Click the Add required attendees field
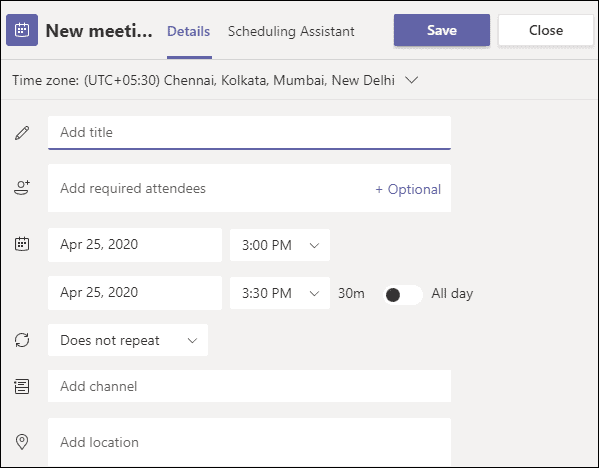The image size is (599, 468). (210, 188)
